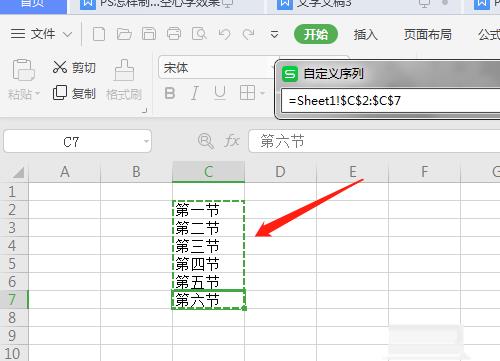
Task: Click the 剪切 cut button
Action: [x=74, y=68]
